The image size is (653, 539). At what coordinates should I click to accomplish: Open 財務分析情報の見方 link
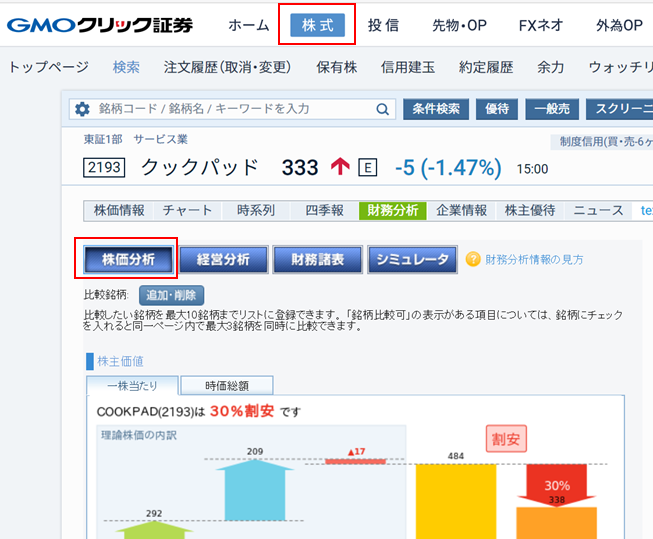tap(534, 260)
